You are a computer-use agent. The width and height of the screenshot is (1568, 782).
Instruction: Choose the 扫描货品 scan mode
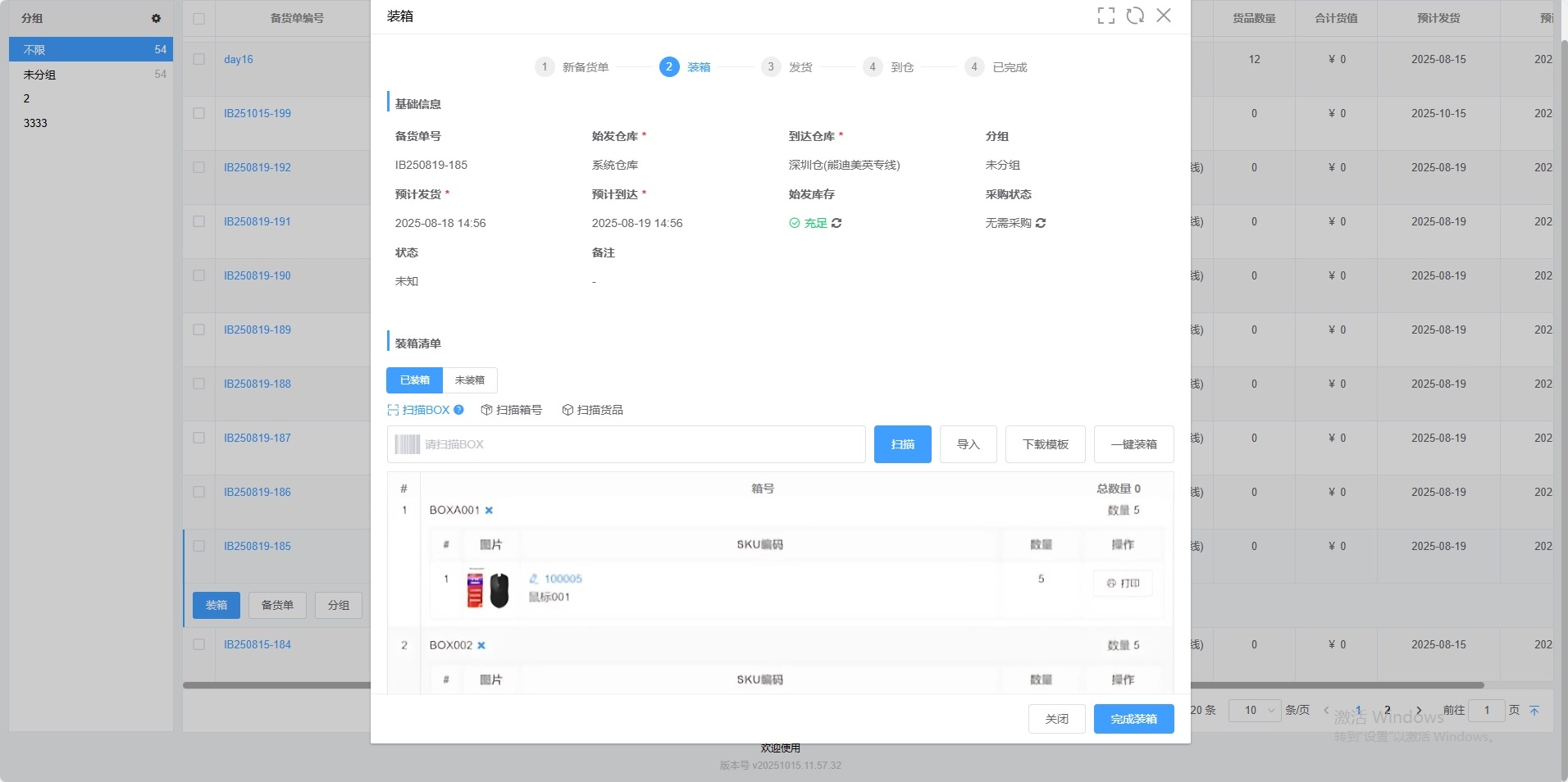click(x=592, y=410)
